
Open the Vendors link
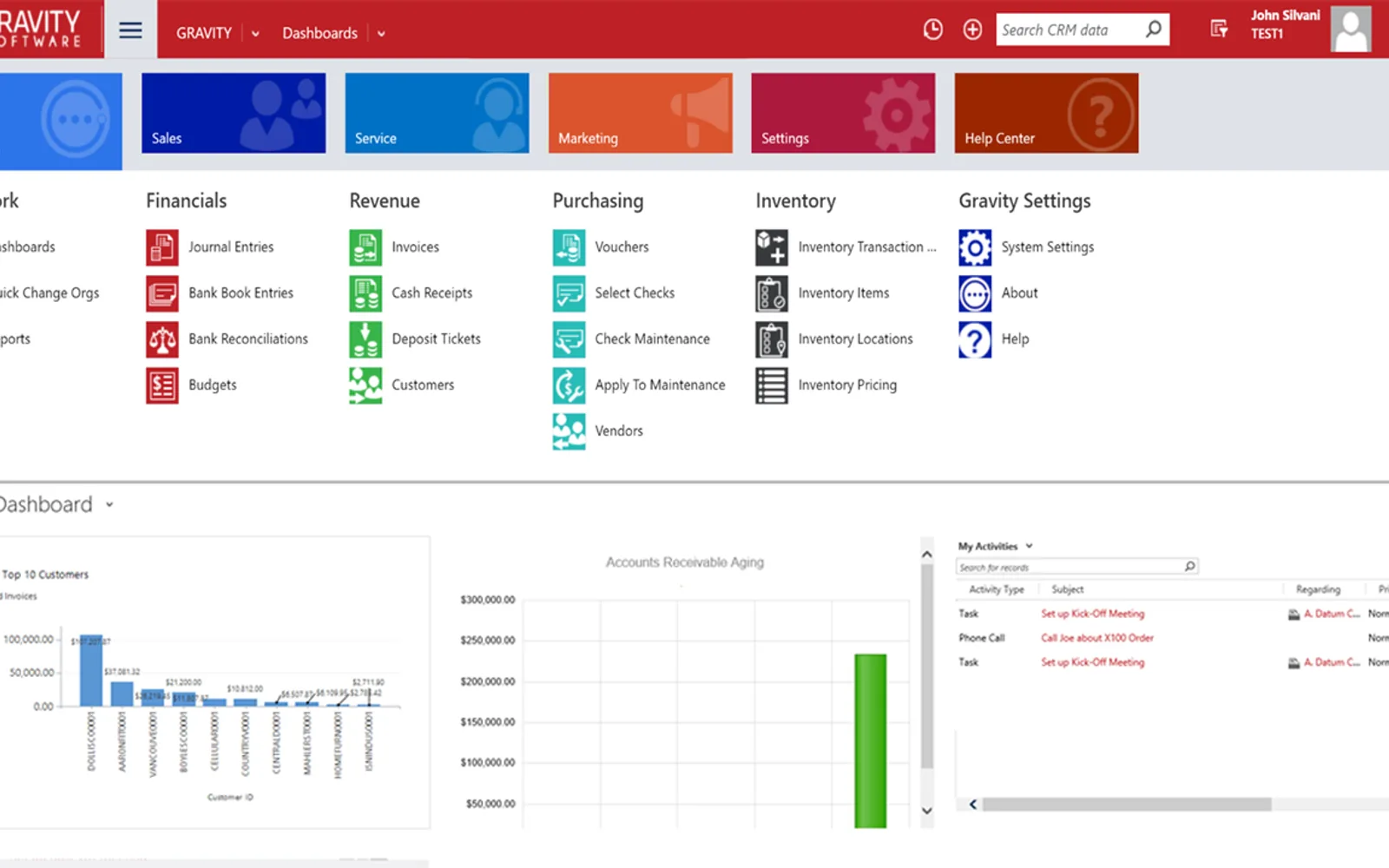pos(619,431)
